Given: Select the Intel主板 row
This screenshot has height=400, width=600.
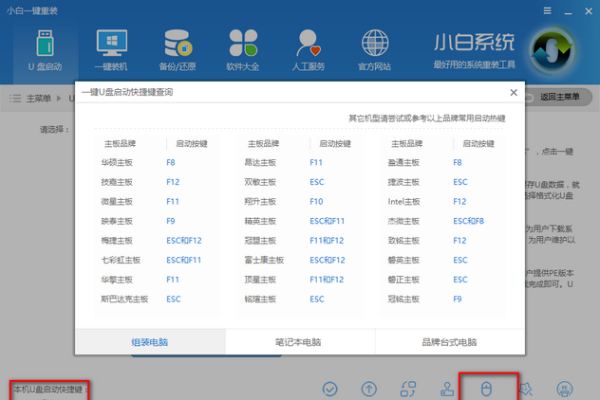Looking at the screenshot, I should pos(443,201).
